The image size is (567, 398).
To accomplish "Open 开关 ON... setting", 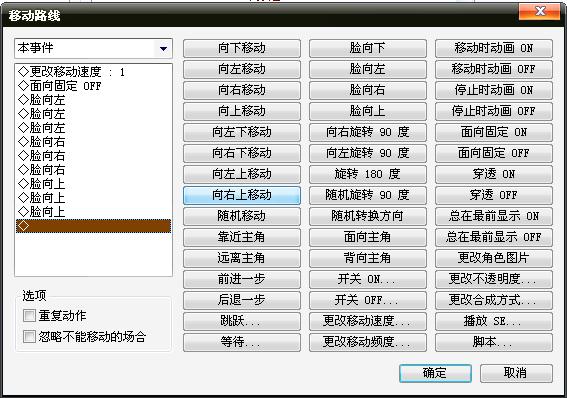I will (x=368, y=279).
